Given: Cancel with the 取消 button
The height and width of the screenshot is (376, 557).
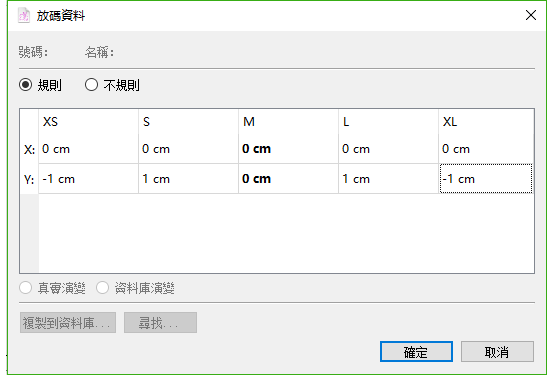Looking at the screenshot, I should (497, 352).
